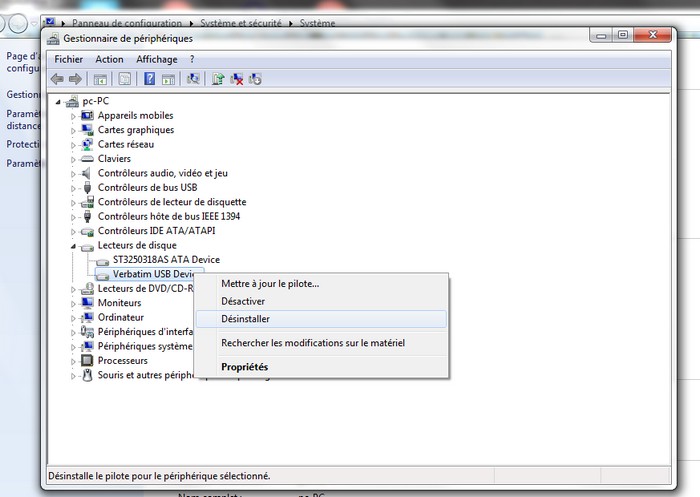Screen dimensions: 700x497
Task: Click the toolbar Properties sheet icon
Action: pyautogui.click(x=125, y=79)
